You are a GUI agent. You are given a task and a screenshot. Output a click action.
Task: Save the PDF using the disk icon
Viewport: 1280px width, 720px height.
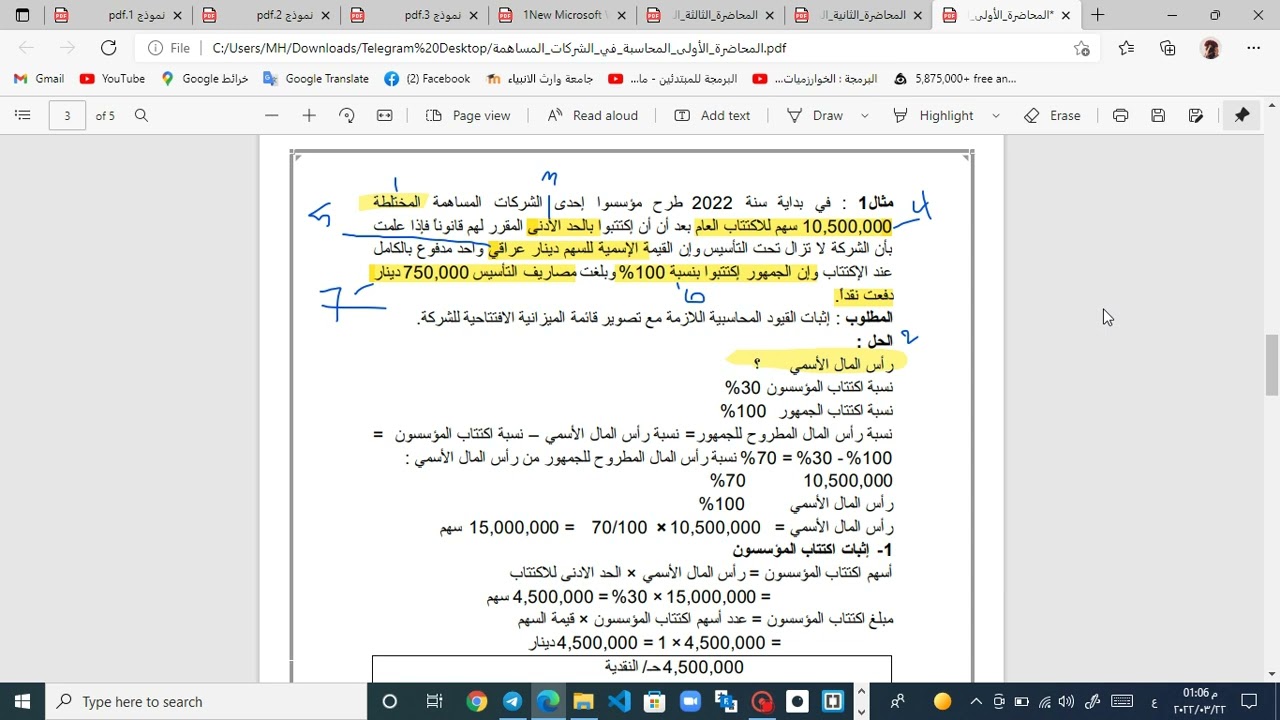1158,116
